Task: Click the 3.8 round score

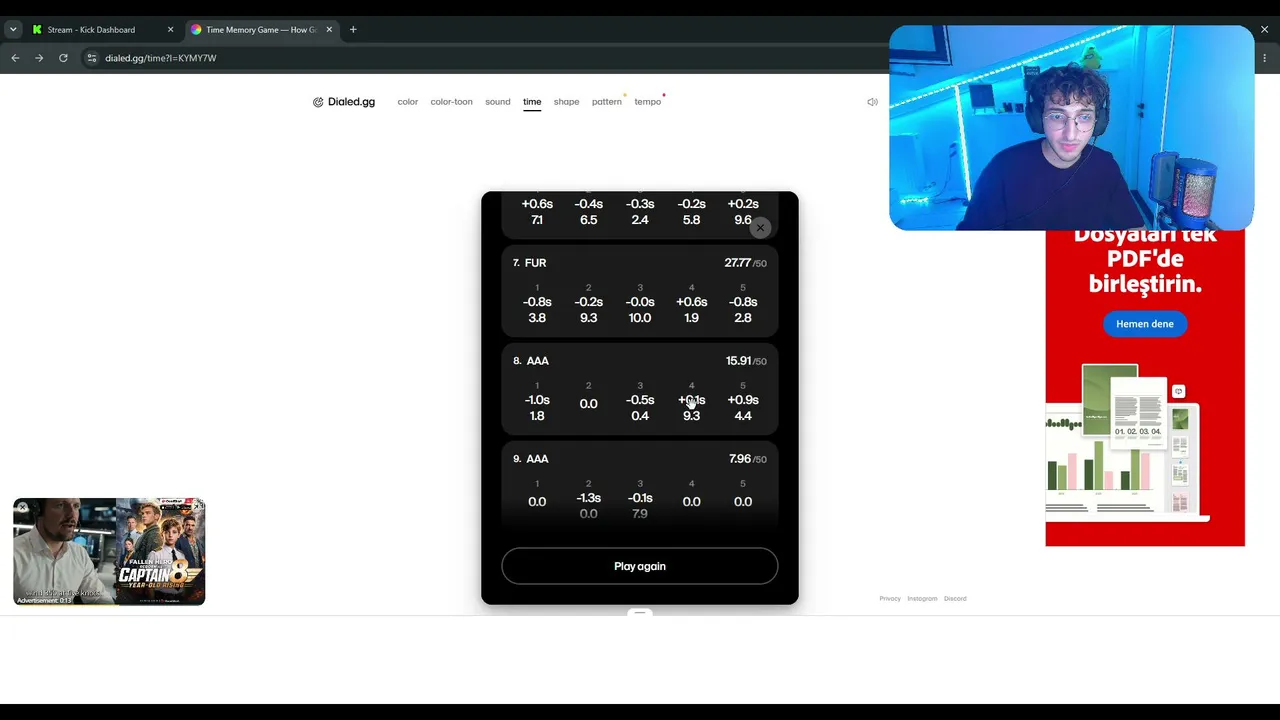Action: pyautogui.click(x=537, y=318)
